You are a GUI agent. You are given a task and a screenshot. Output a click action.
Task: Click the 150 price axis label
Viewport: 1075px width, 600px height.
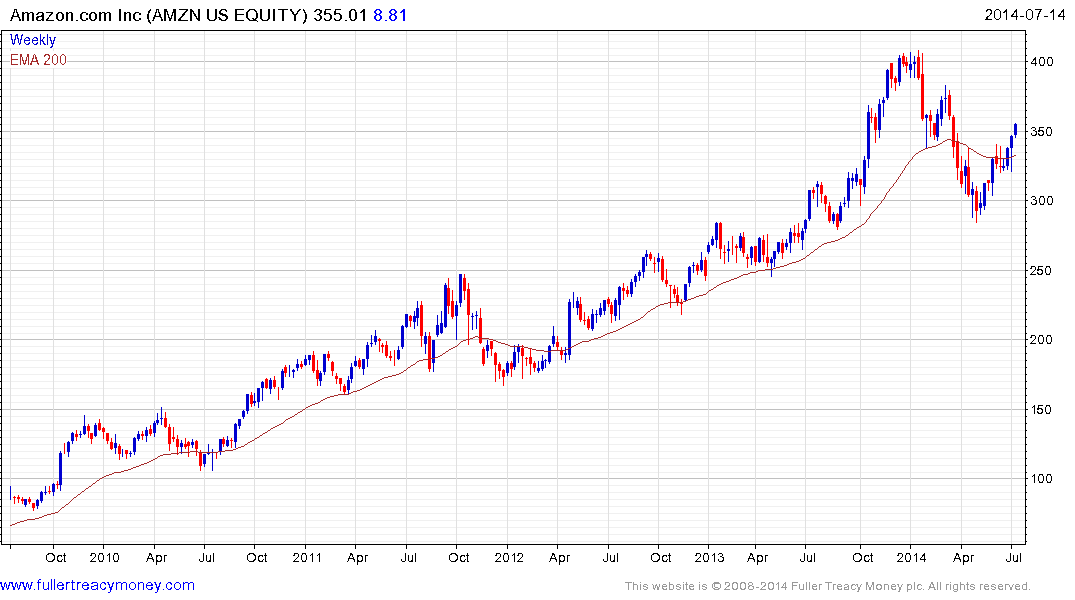[x=1042, y=409]
